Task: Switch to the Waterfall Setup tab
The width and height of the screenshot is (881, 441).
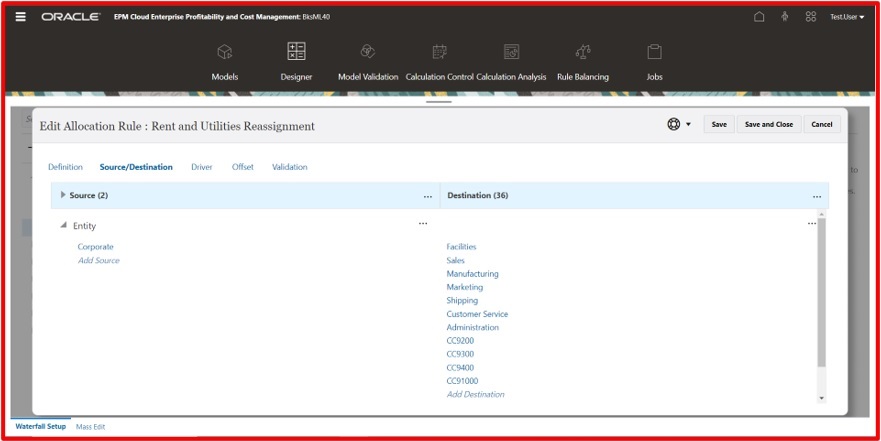Action: 40,426
